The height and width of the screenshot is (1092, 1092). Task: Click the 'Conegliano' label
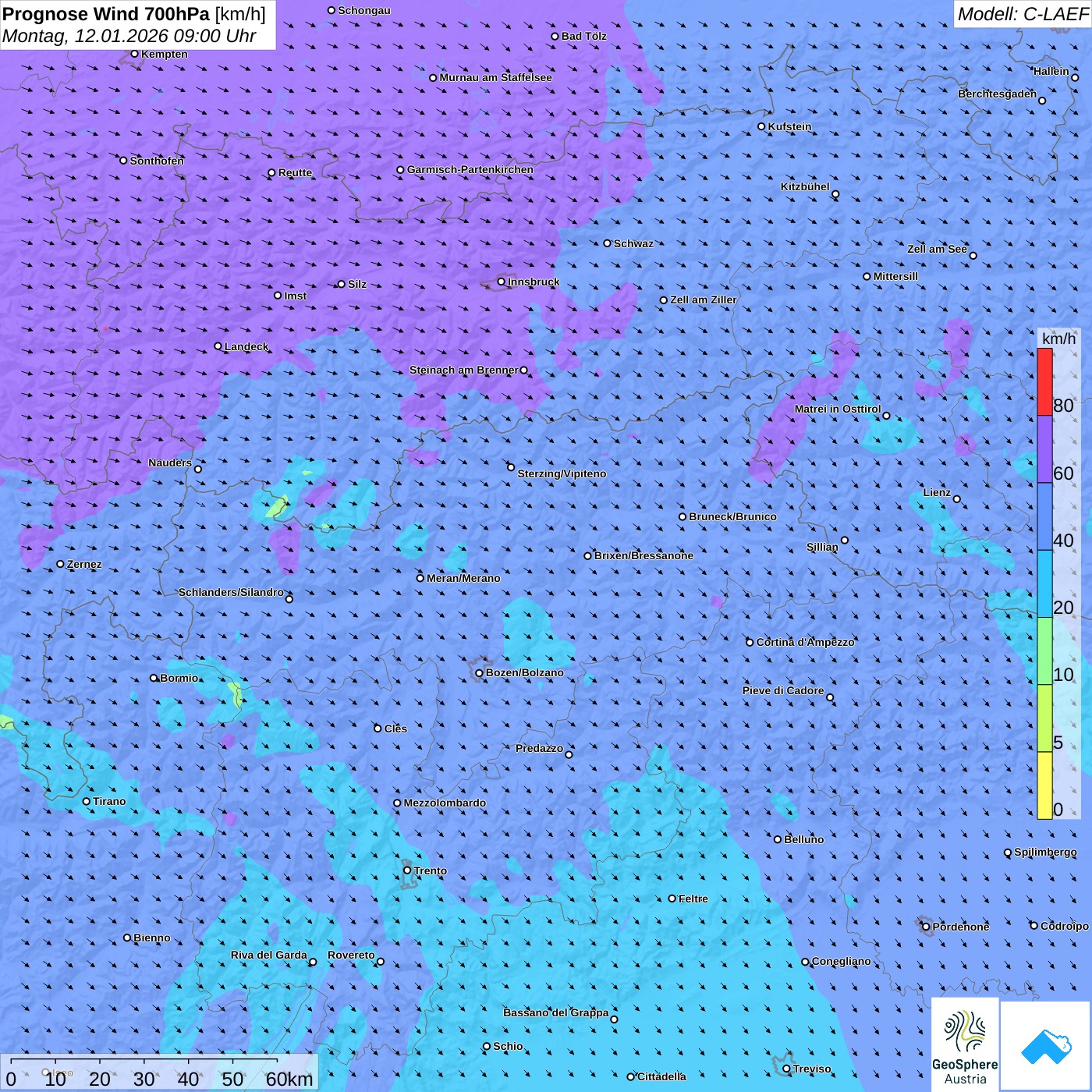coord(842,961)
